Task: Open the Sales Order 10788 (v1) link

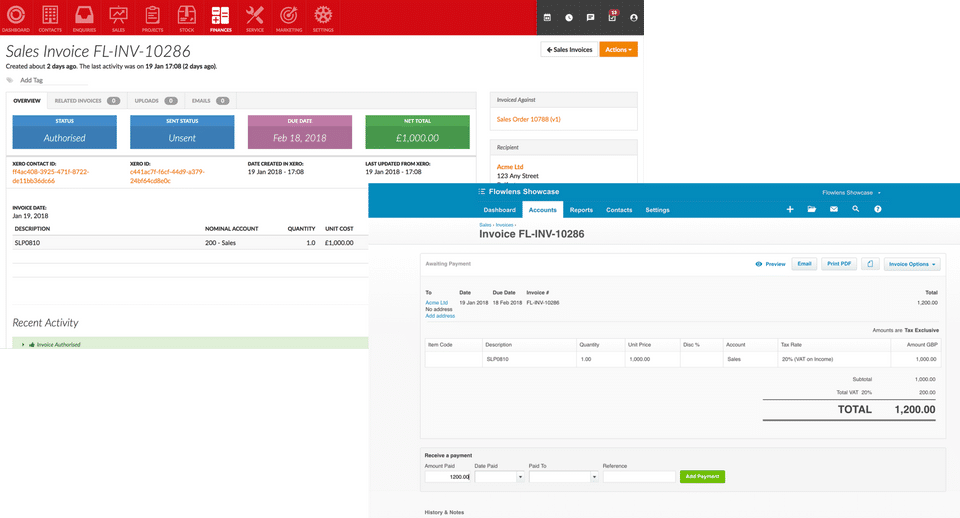Action: (528, 119)
